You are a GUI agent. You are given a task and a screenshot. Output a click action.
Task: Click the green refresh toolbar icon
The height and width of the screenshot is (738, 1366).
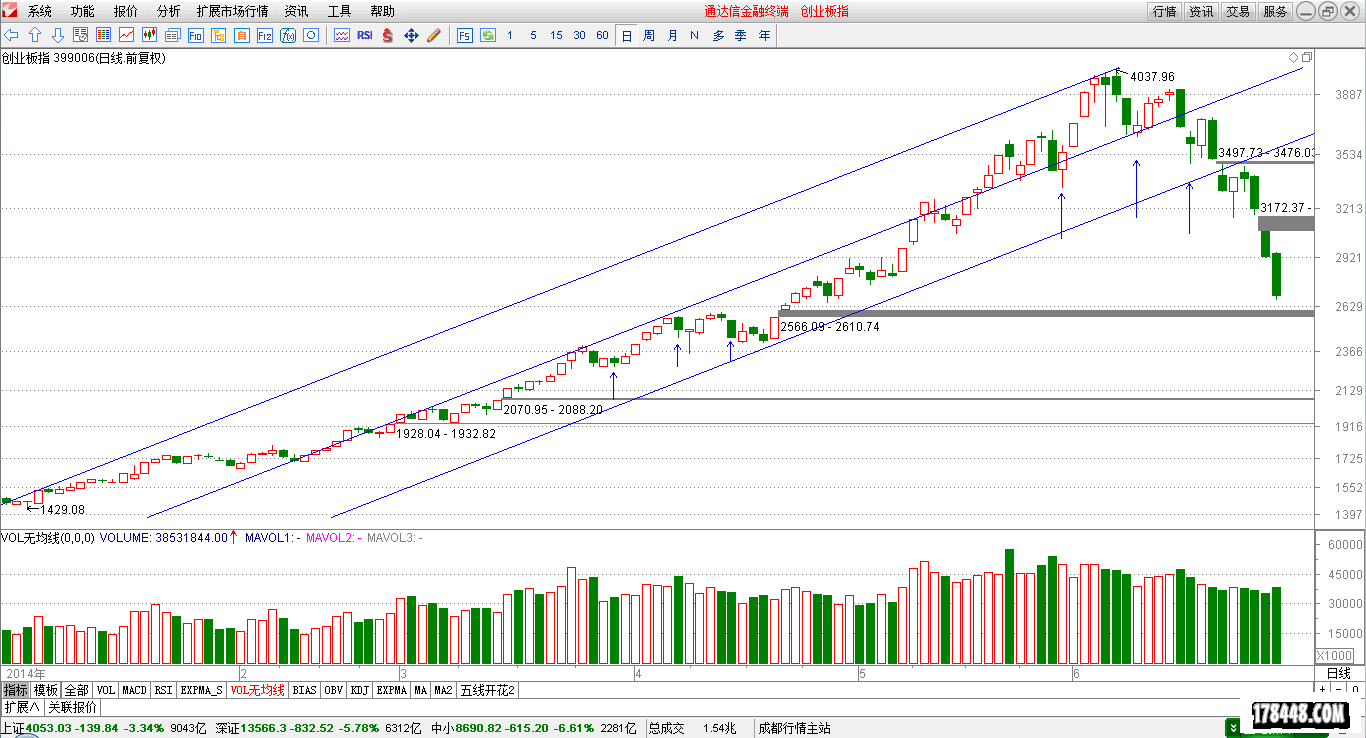pyautogui.click(x=488, y=35)
